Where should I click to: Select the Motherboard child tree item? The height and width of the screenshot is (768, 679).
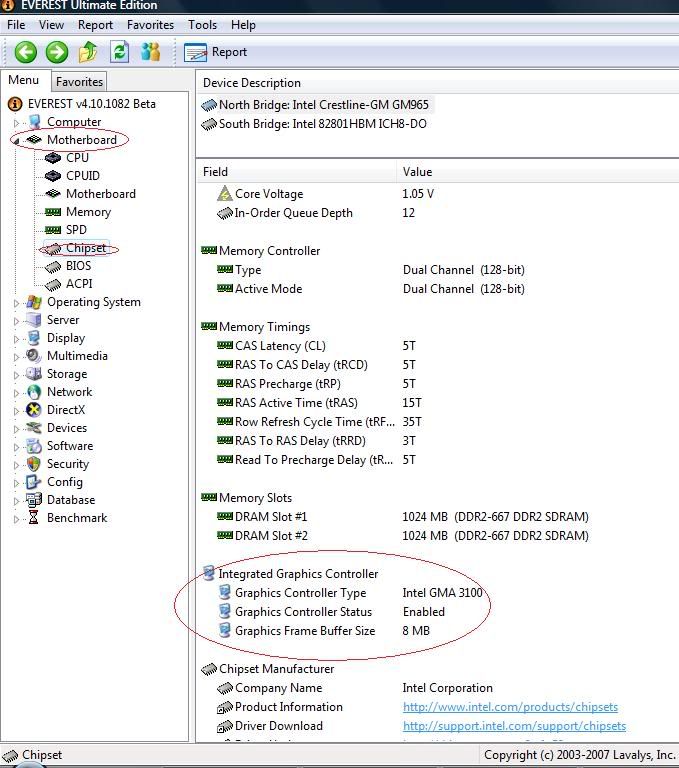pos(100,194)
